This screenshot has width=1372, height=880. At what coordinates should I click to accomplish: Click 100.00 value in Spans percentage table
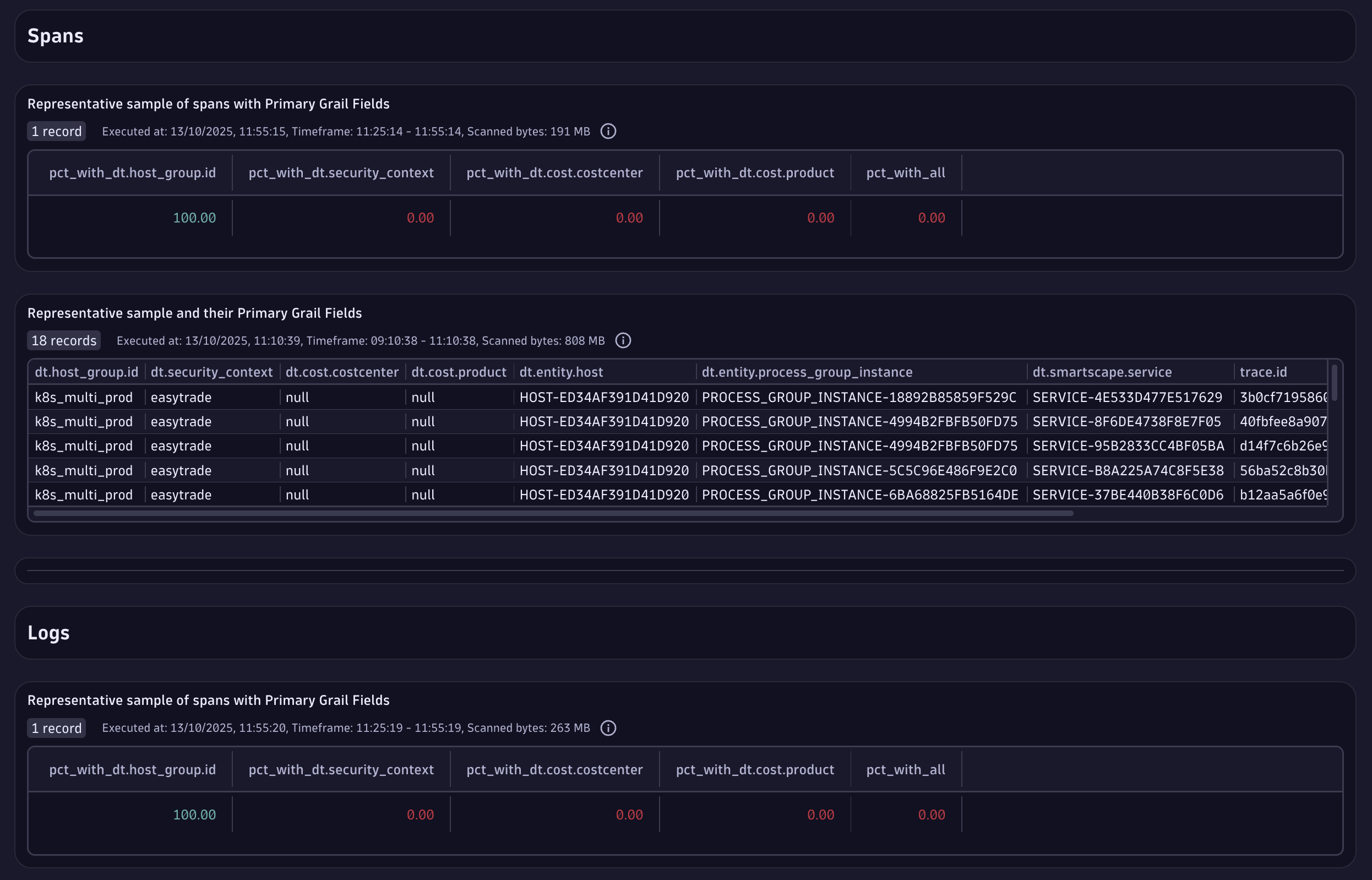pos(194,218)
